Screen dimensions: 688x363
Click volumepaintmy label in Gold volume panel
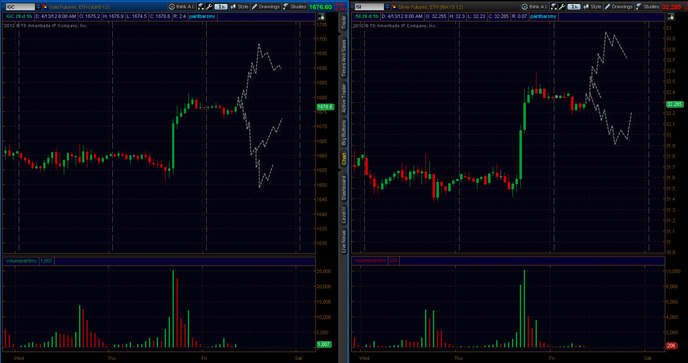tap(21, 261)
